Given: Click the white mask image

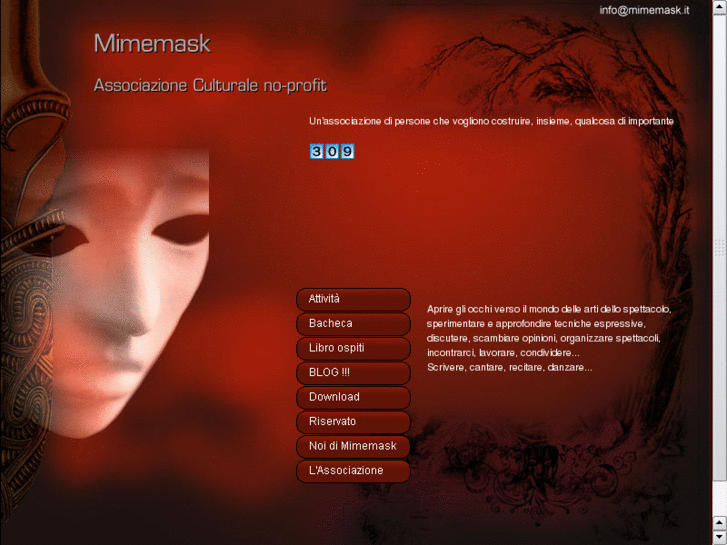Looking at the screenshot, I should point(125,292).
